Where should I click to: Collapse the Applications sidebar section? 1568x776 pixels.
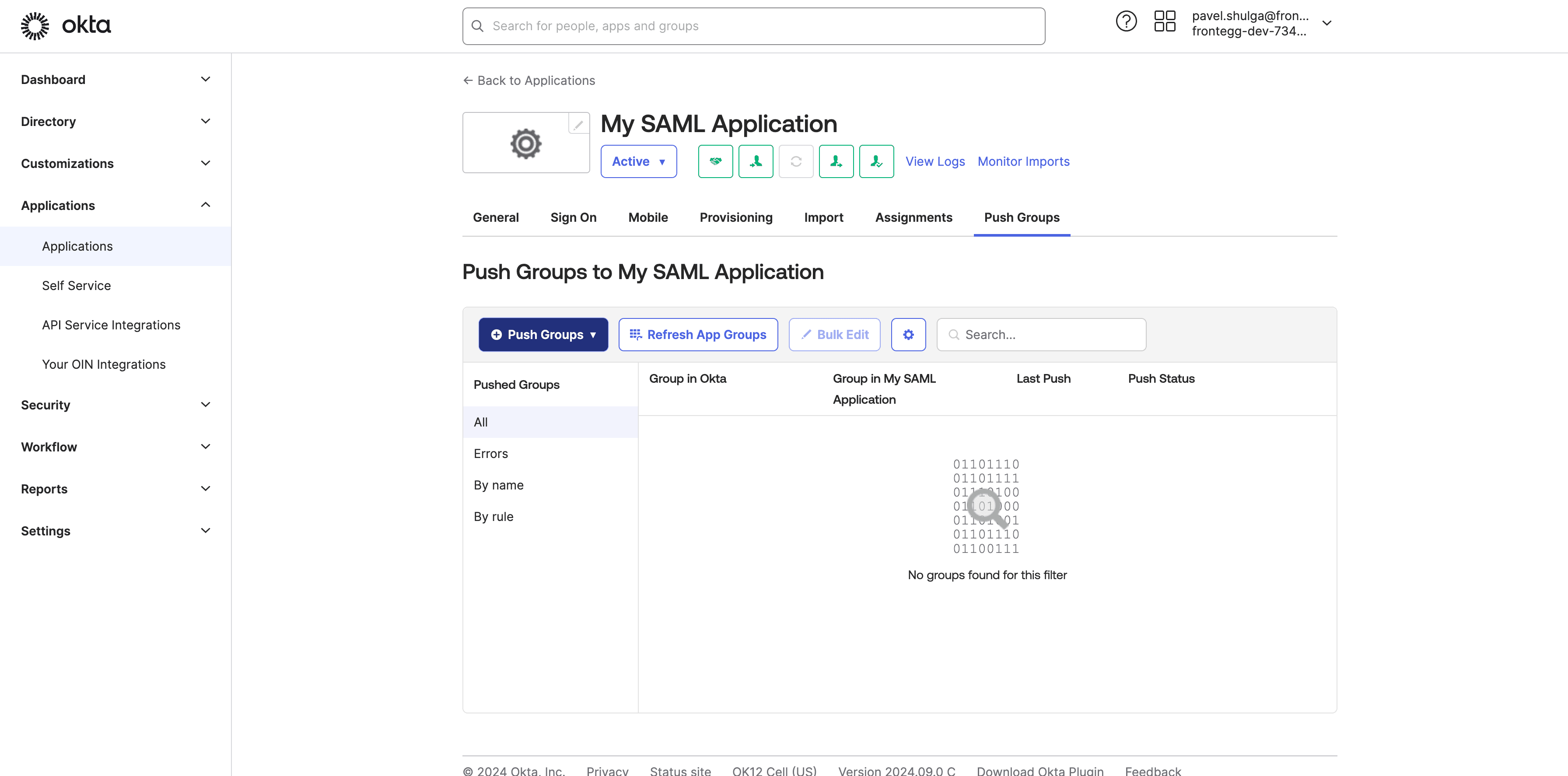115,206
